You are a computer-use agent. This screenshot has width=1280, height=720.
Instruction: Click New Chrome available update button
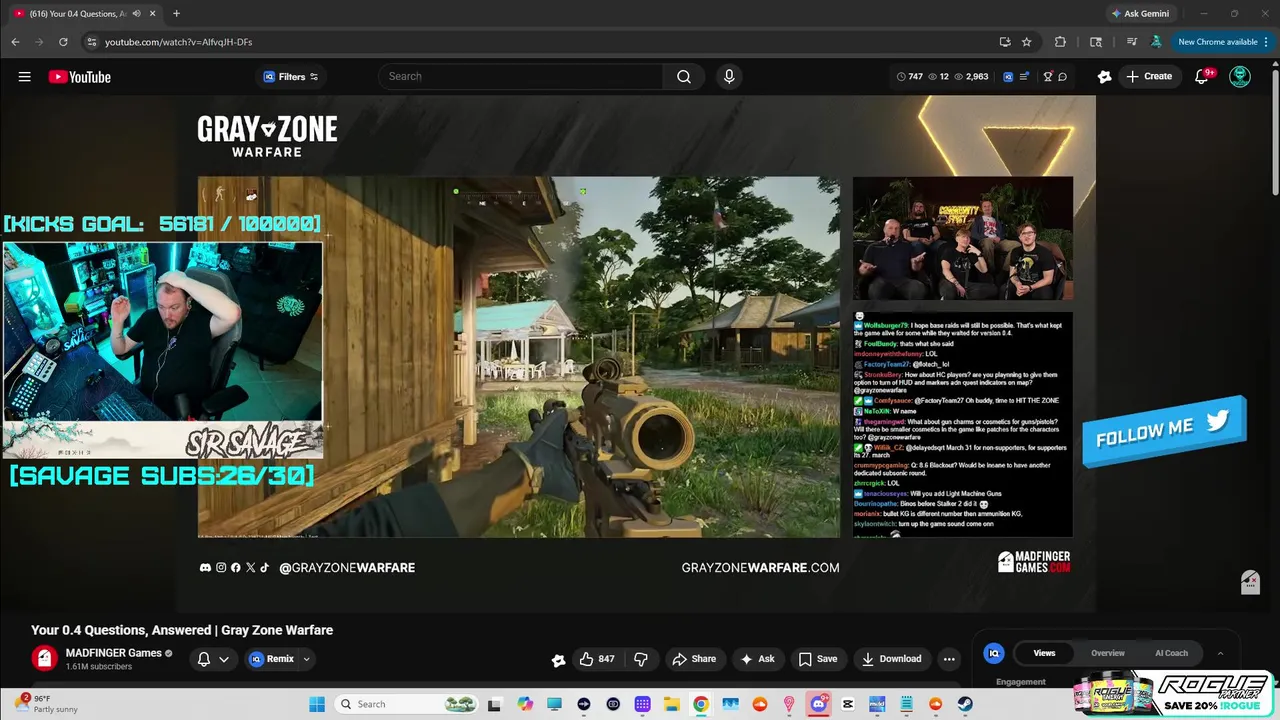[1217, 42]
